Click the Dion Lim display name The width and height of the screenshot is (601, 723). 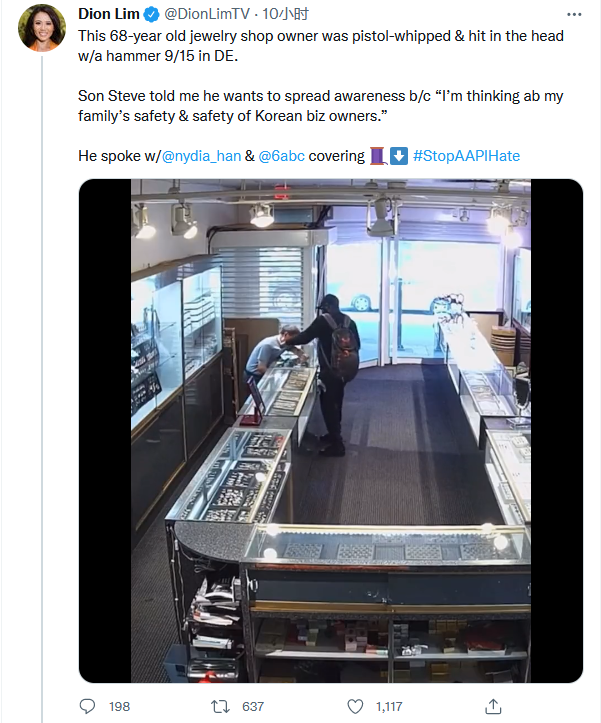click(x=110, y=14)
